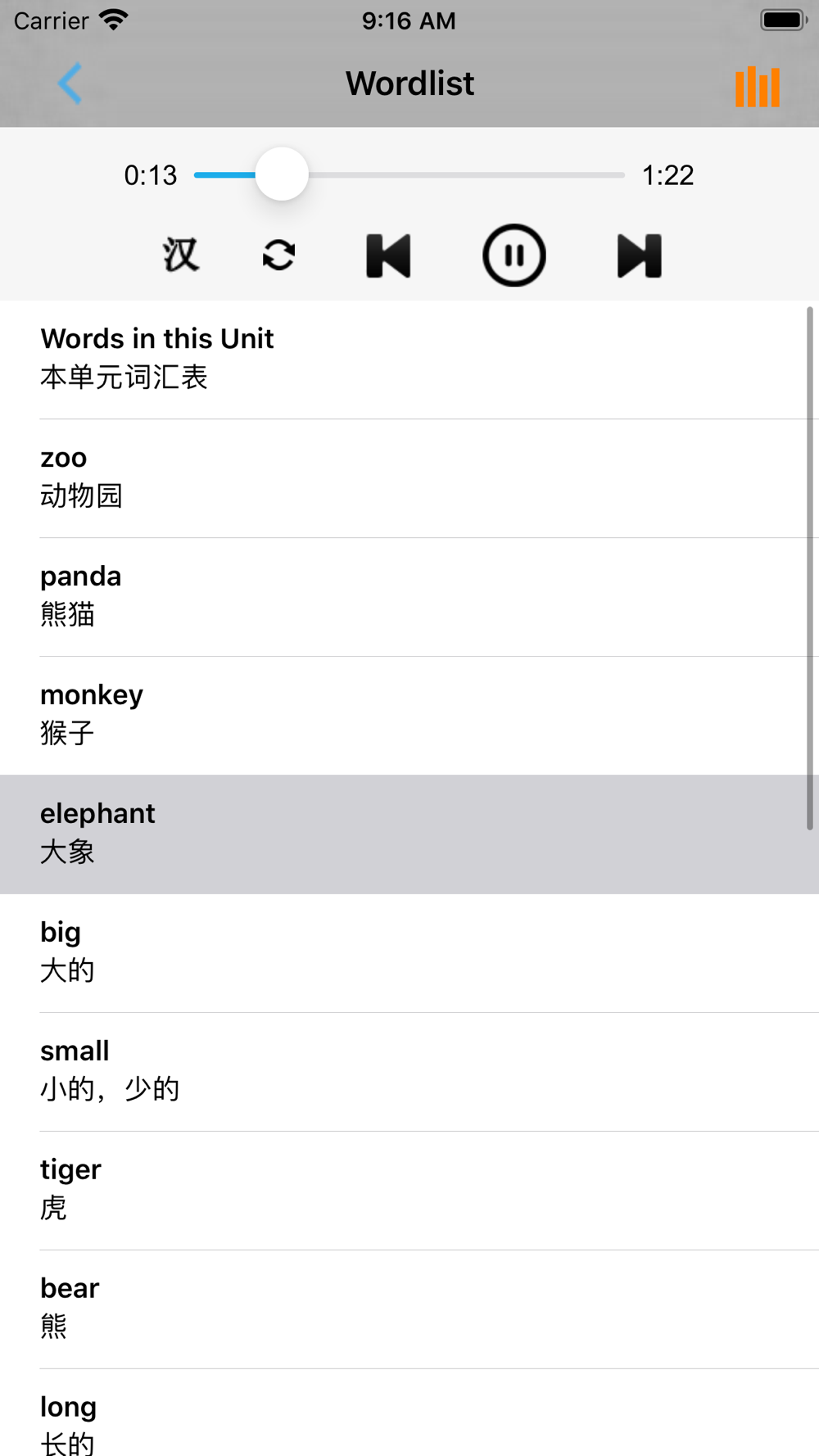Toggle the repeat loop icon

point(278,255)
